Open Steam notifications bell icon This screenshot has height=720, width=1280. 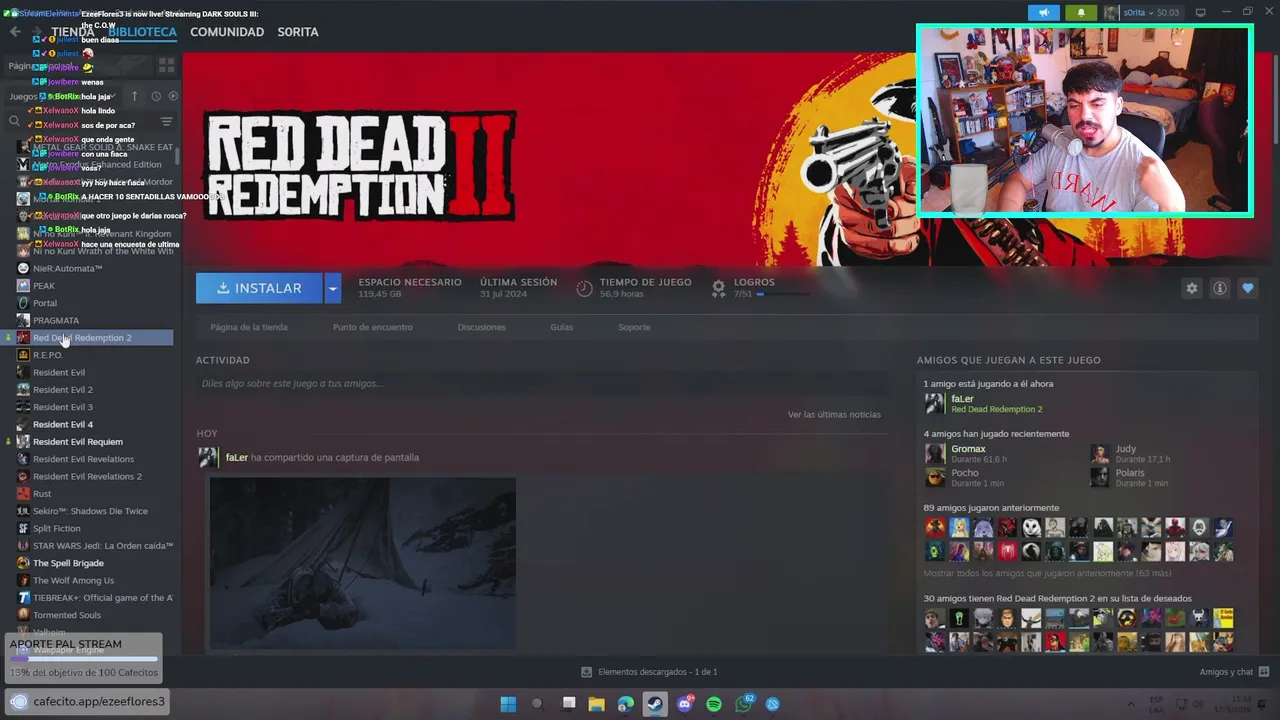click(x=1080, y=13)
